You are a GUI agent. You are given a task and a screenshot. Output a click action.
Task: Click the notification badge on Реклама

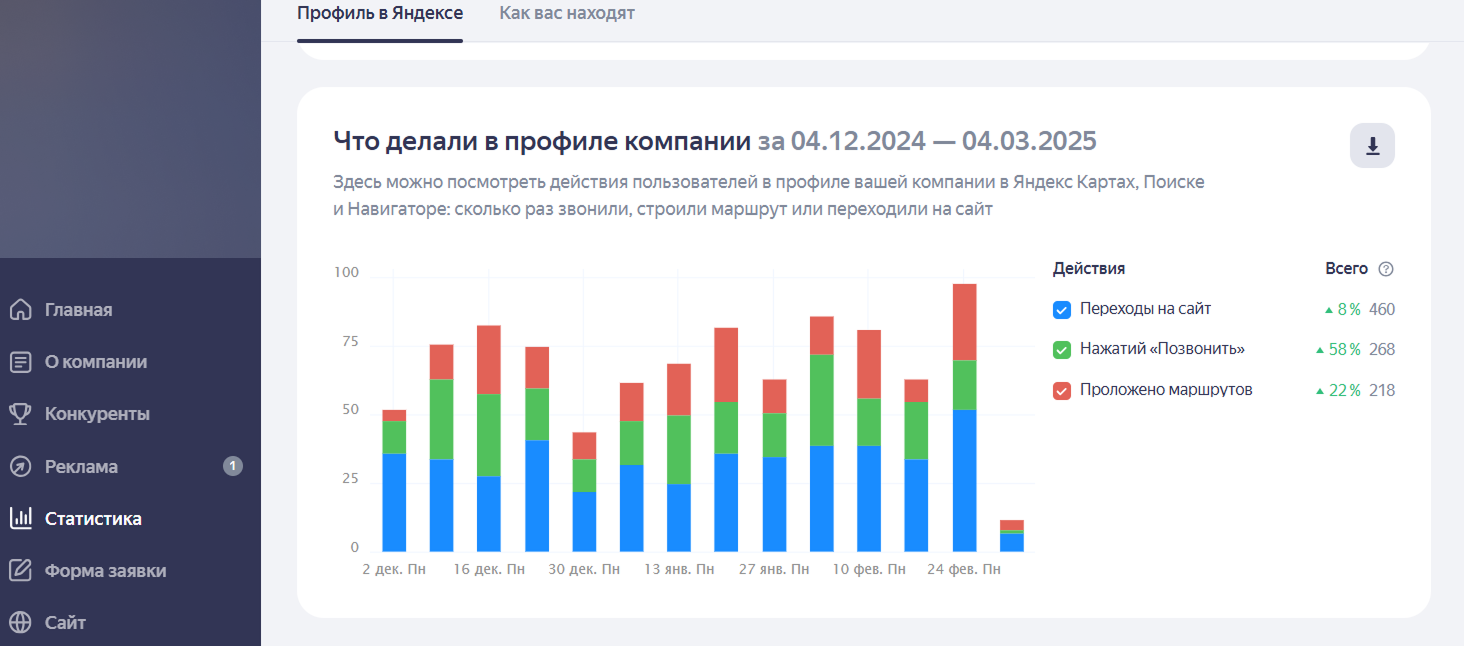233,466
